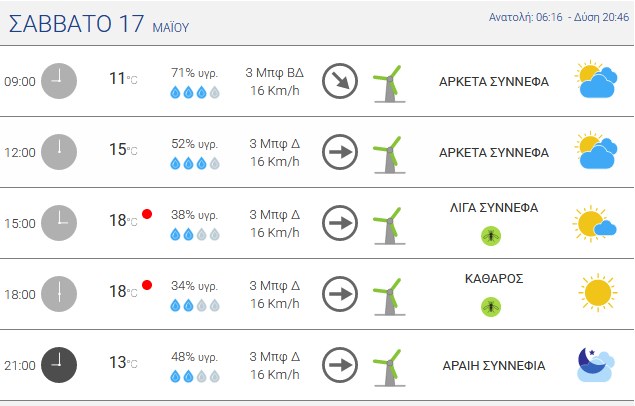Click the 09:00 clock icon
Viewport: 635px width, 406px height.
point(59,81)
